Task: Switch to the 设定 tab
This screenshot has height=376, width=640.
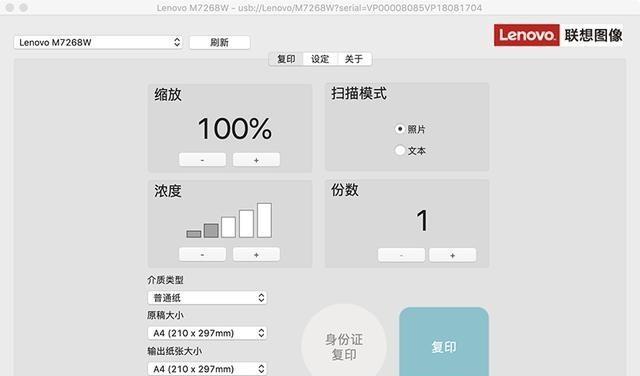Action: click(x=320, y=59)
